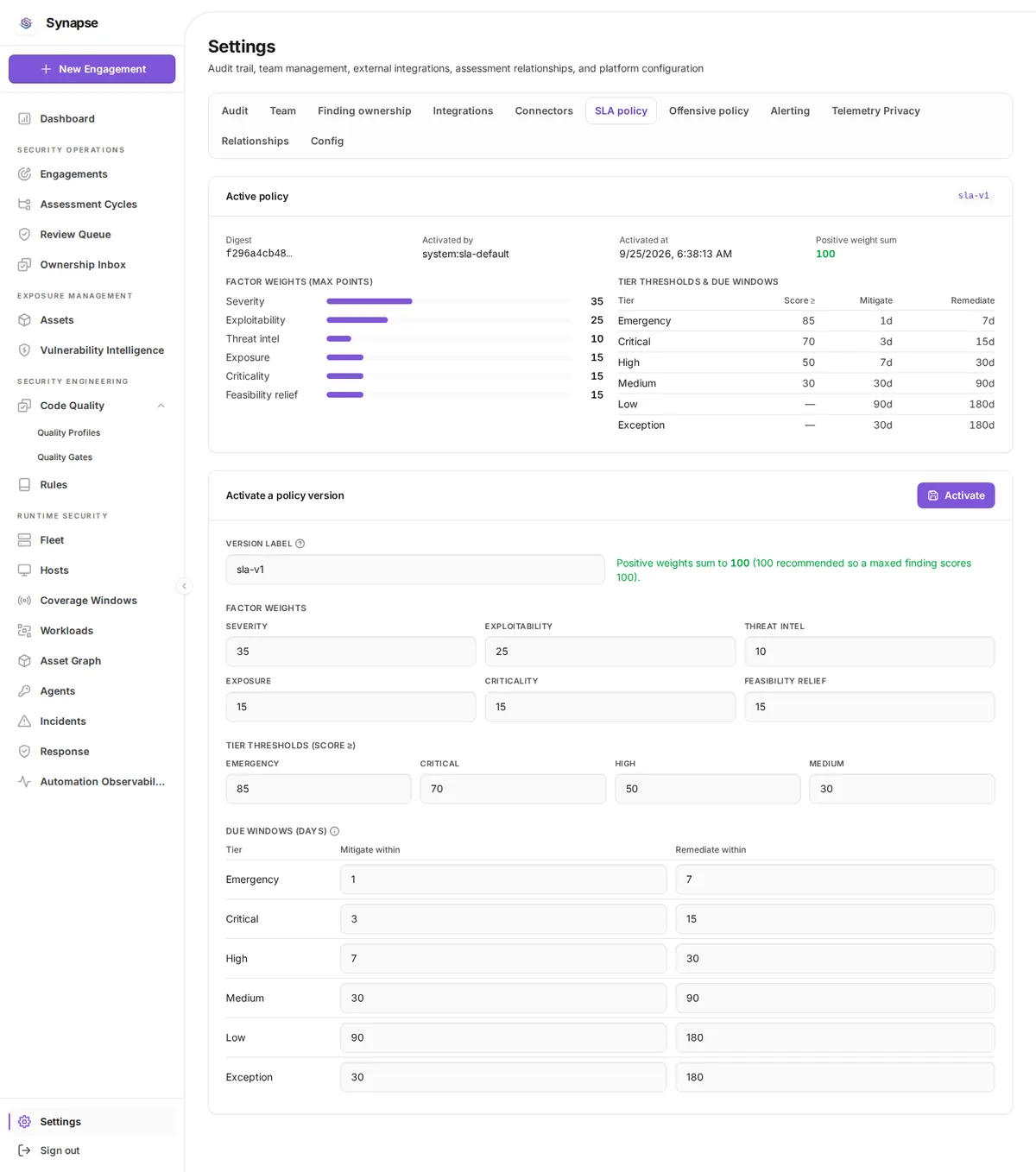Image resolution: width=1036 pixels, height=1172 pixels.
Task: Click the Automation Observability pulse icon
Action: coord(24,782)
